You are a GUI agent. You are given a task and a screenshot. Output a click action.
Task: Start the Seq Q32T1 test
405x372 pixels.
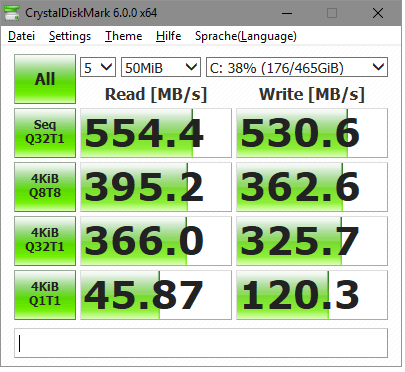tap(45, 133)
